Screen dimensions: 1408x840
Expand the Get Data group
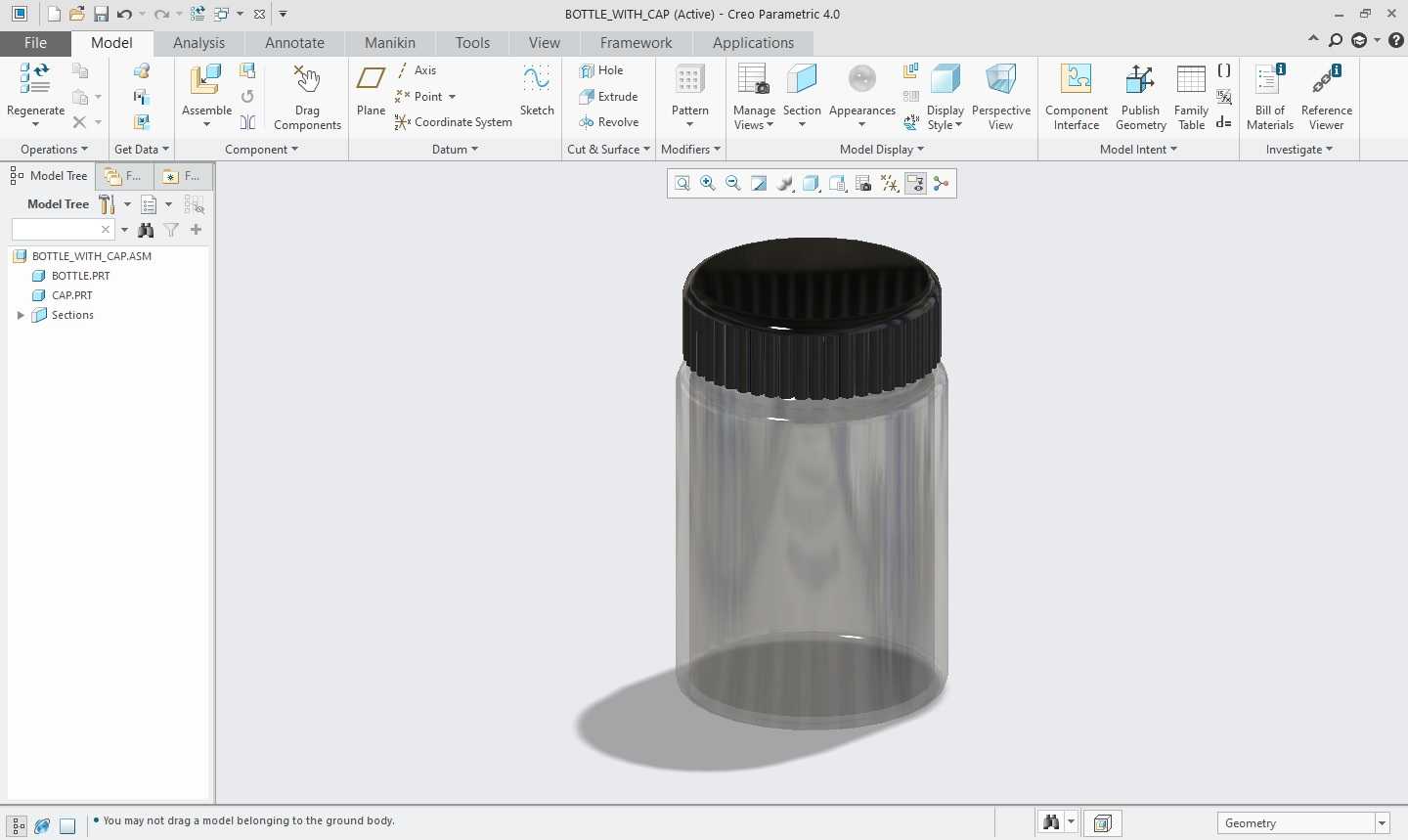(142, 150)
